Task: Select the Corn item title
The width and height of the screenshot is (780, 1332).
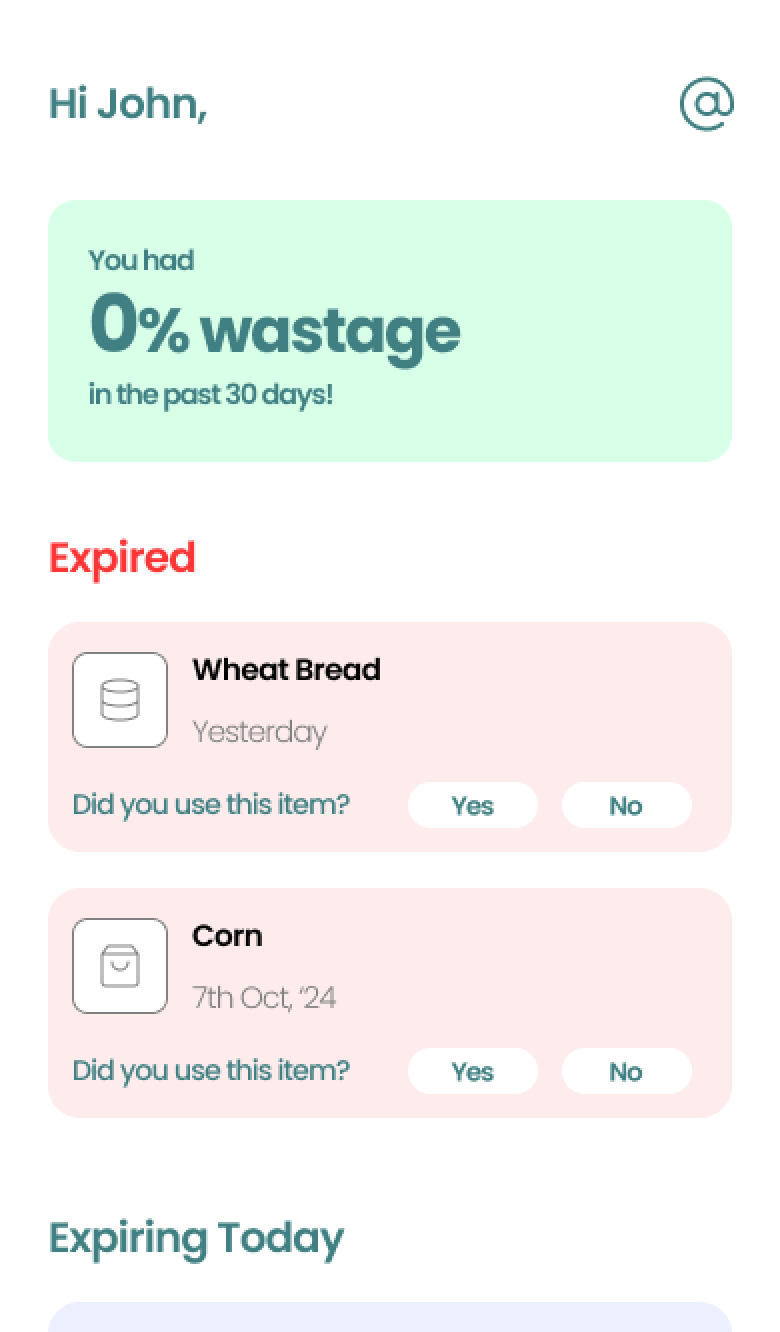Action: click(227, 935)
